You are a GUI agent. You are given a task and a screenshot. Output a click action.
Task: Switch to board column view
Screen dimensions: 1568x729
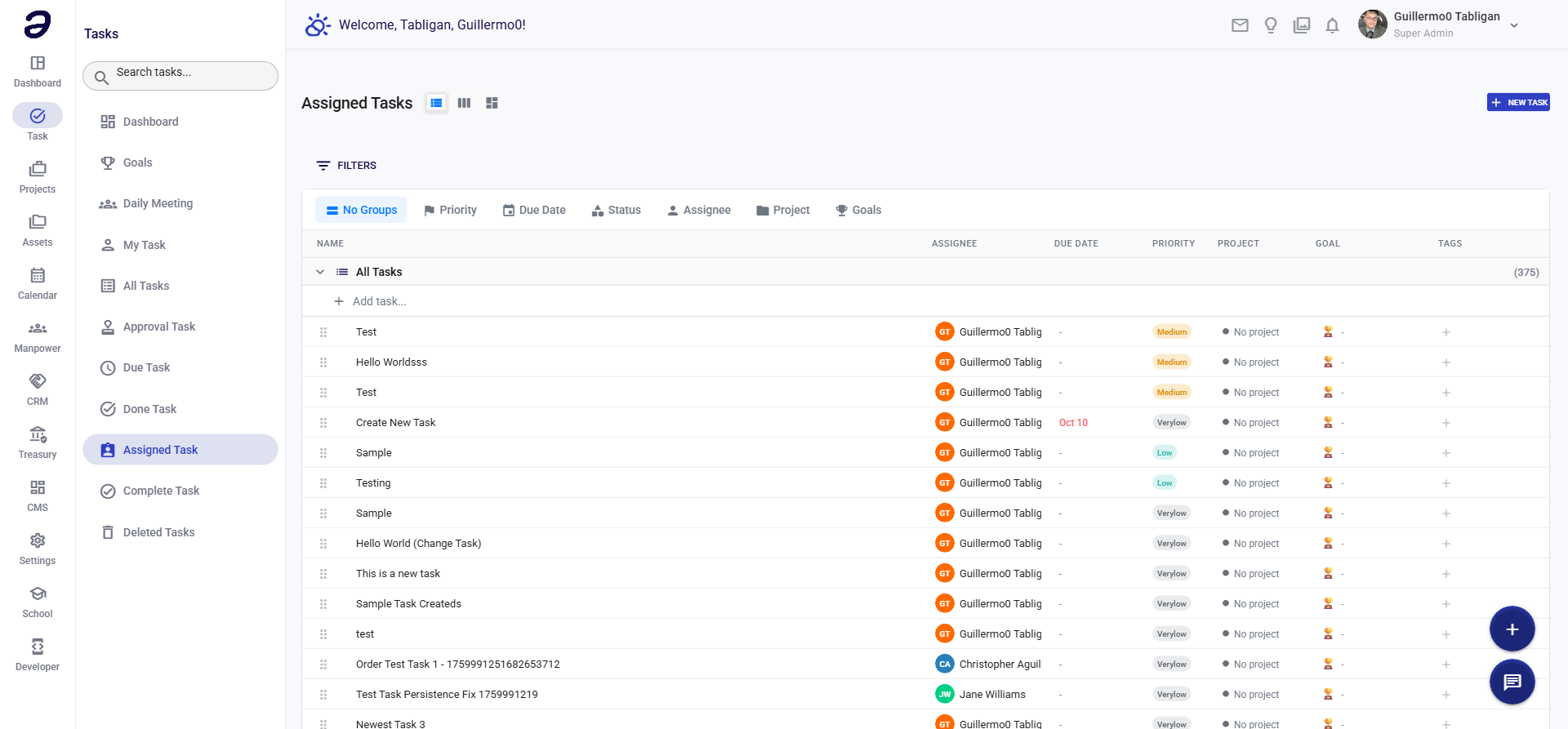pyautogui.click(x=464, y=103)
